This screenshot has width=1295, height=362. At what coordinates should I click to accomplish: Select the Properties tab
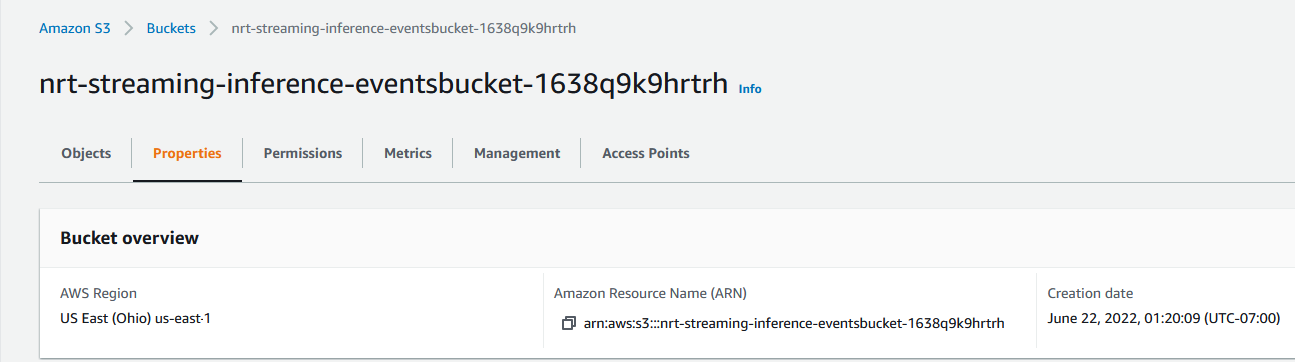[187, 153]
